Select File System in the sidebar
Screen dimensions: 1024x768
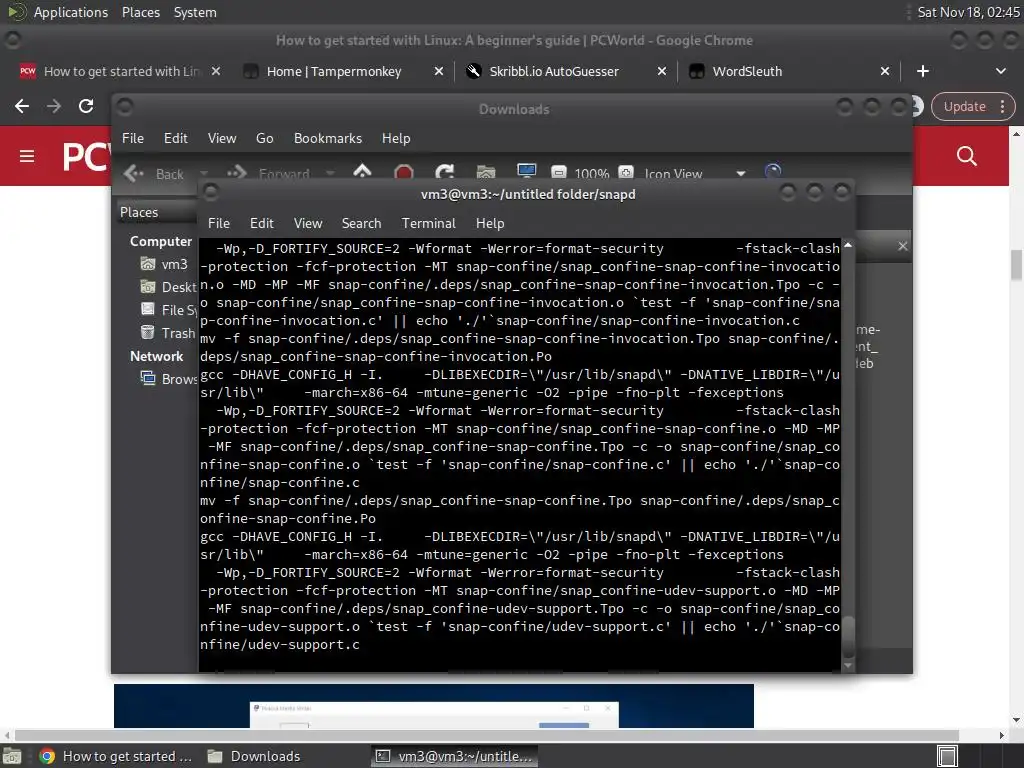point(168,310)
